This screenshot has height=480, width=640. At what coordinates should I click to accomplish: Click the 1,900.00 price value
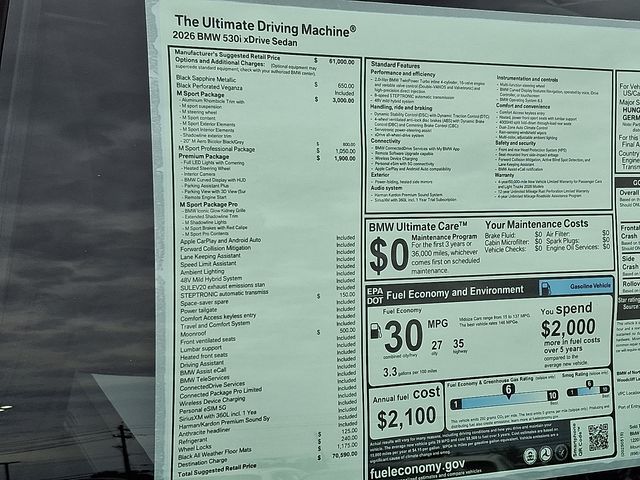(344, 158)
